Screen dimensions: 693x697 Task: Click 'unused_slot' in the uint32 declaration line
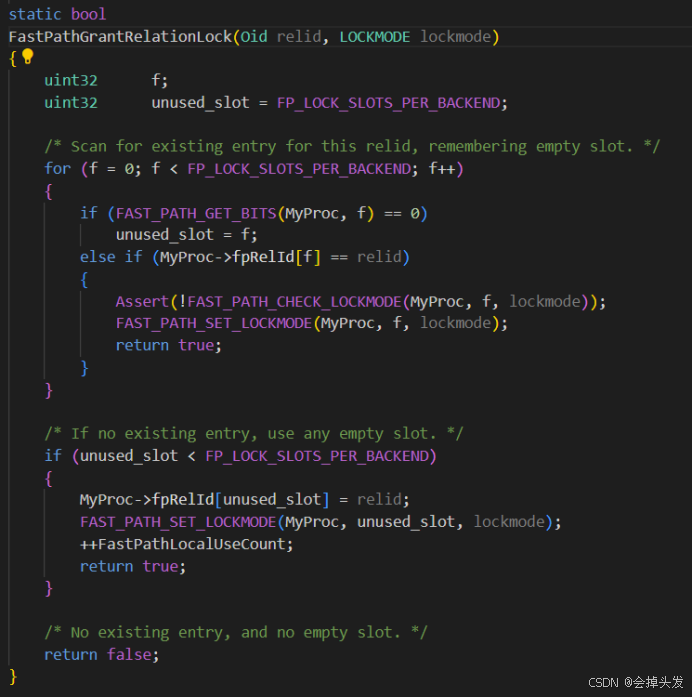(200, 103)
